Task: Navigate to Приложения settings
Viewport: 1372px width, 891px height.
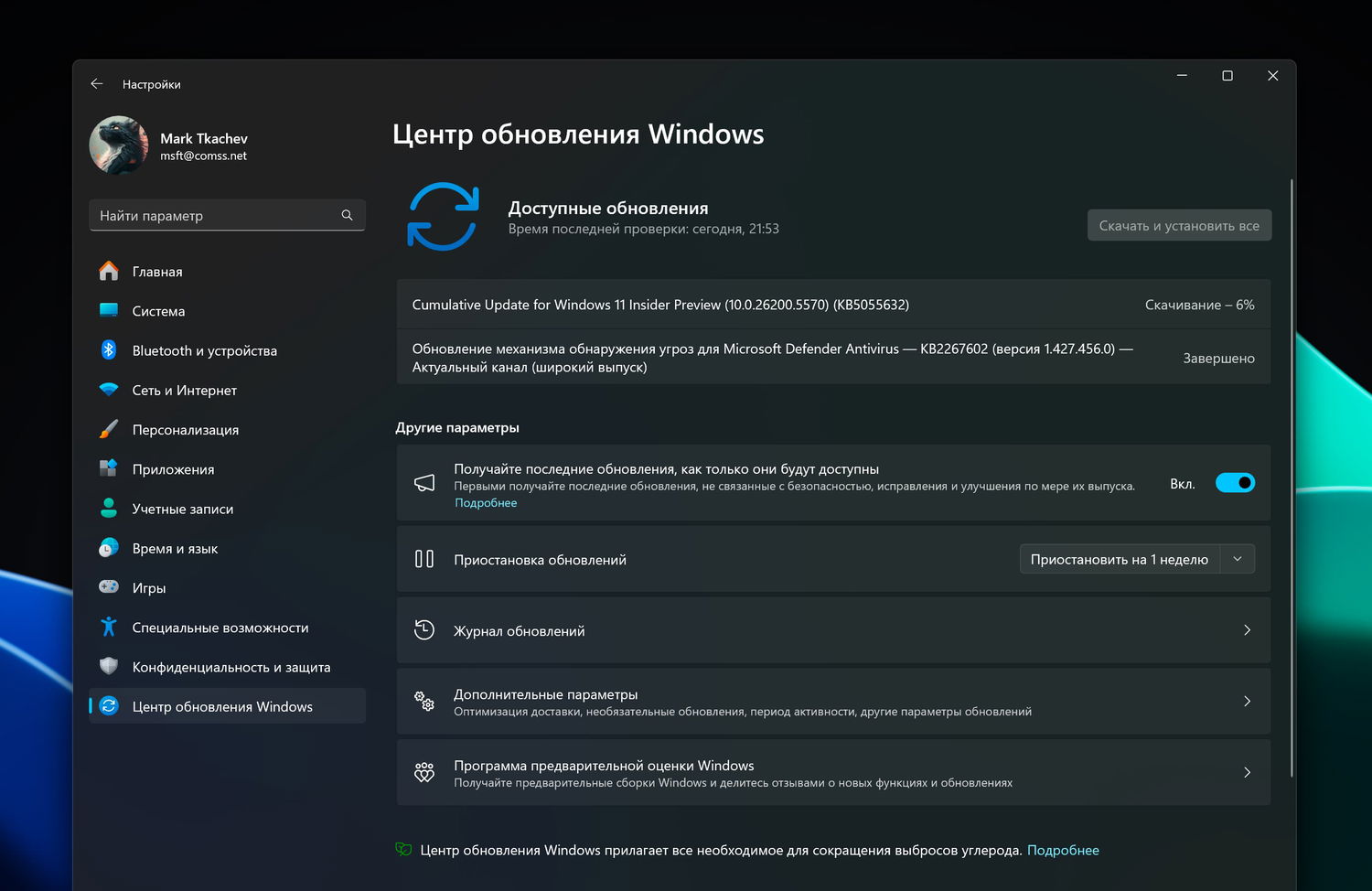Action: point(227,468)
